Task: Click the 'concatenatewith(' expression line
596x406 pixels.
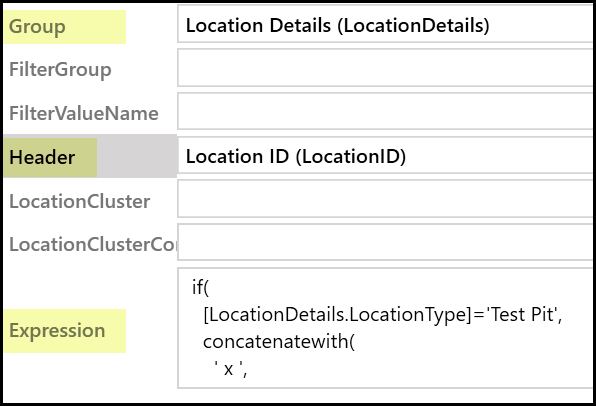Action: click(x=279, y=341)
